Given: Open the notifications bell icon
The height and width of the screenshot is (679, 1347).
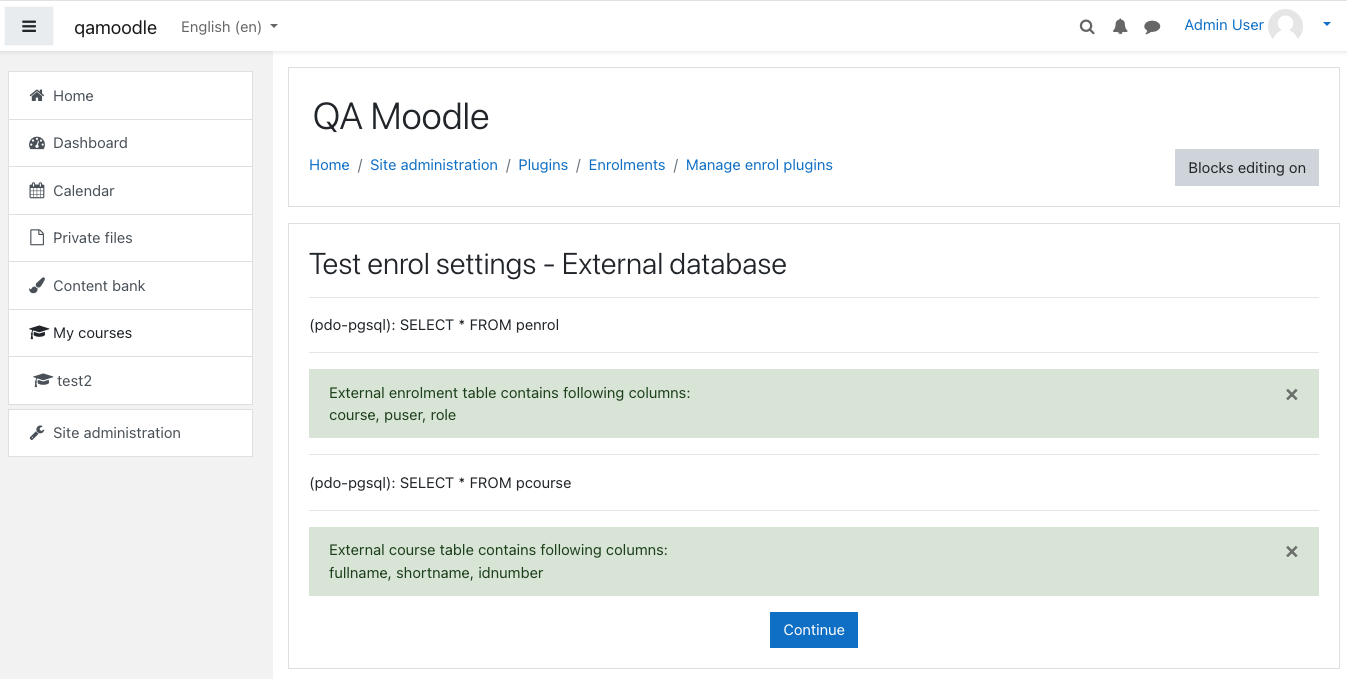Looking at the screenshot, I should [1120, 27].
